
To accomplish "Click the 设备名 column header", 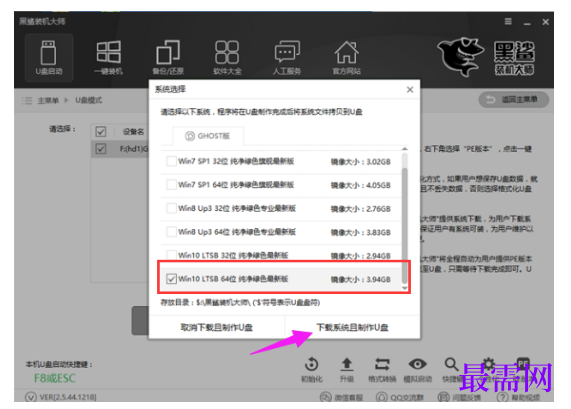I will pos(133,132).
